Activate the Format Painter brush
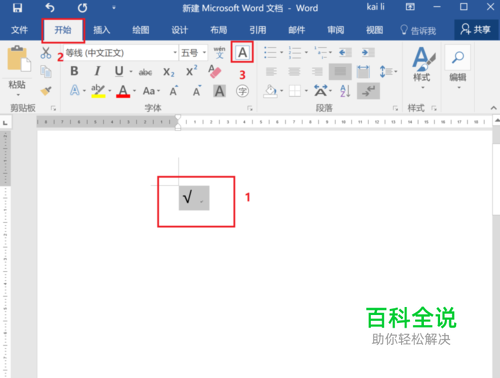 pyautogui.click(x=46, y=90)
